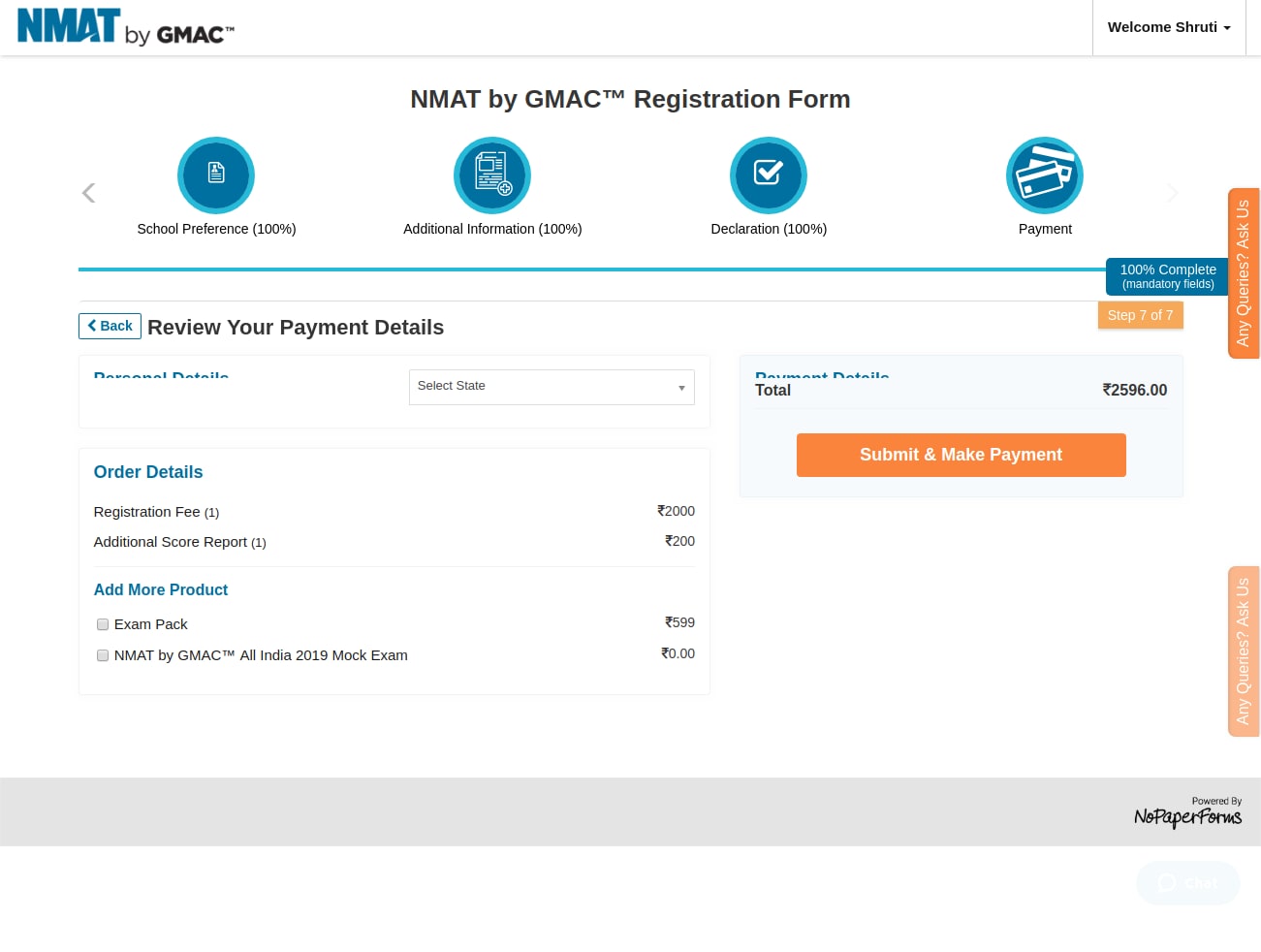The width and height of the screenshot is (1261, 952).
Task: Click the Additional Information (100%) label
Action: [492, 229]
